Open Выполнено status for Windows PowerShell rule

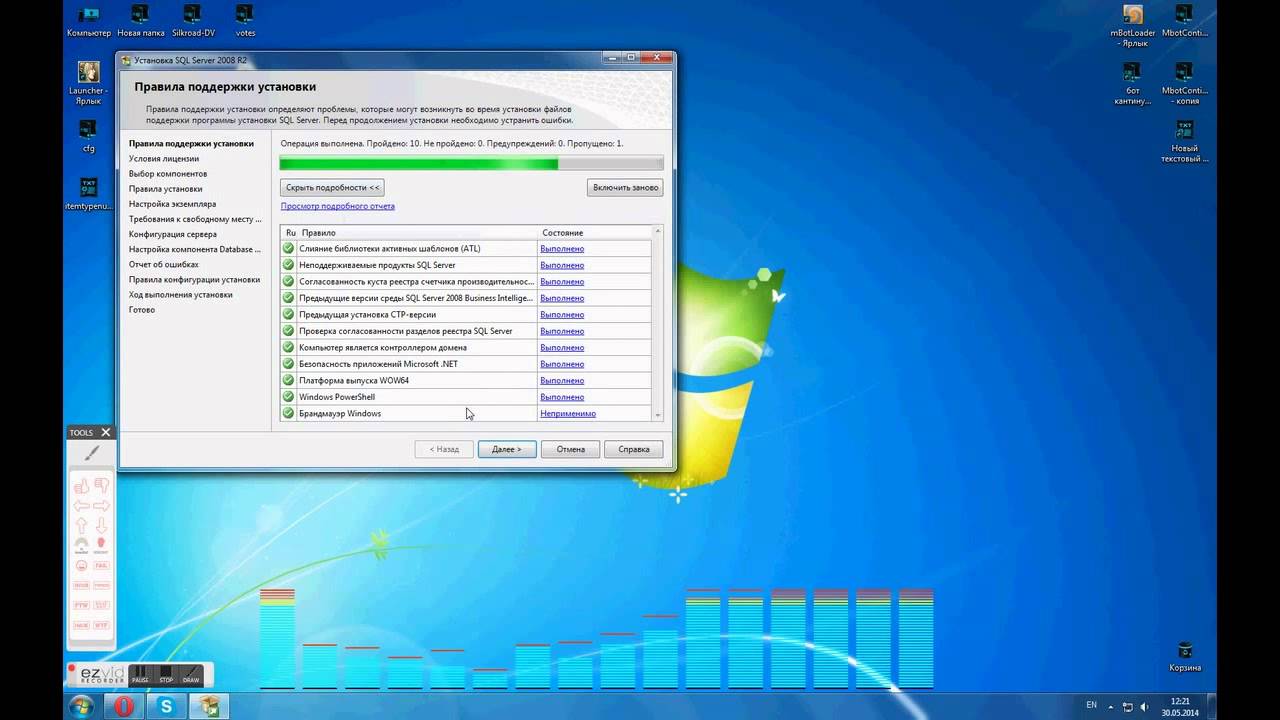[562, 397]
